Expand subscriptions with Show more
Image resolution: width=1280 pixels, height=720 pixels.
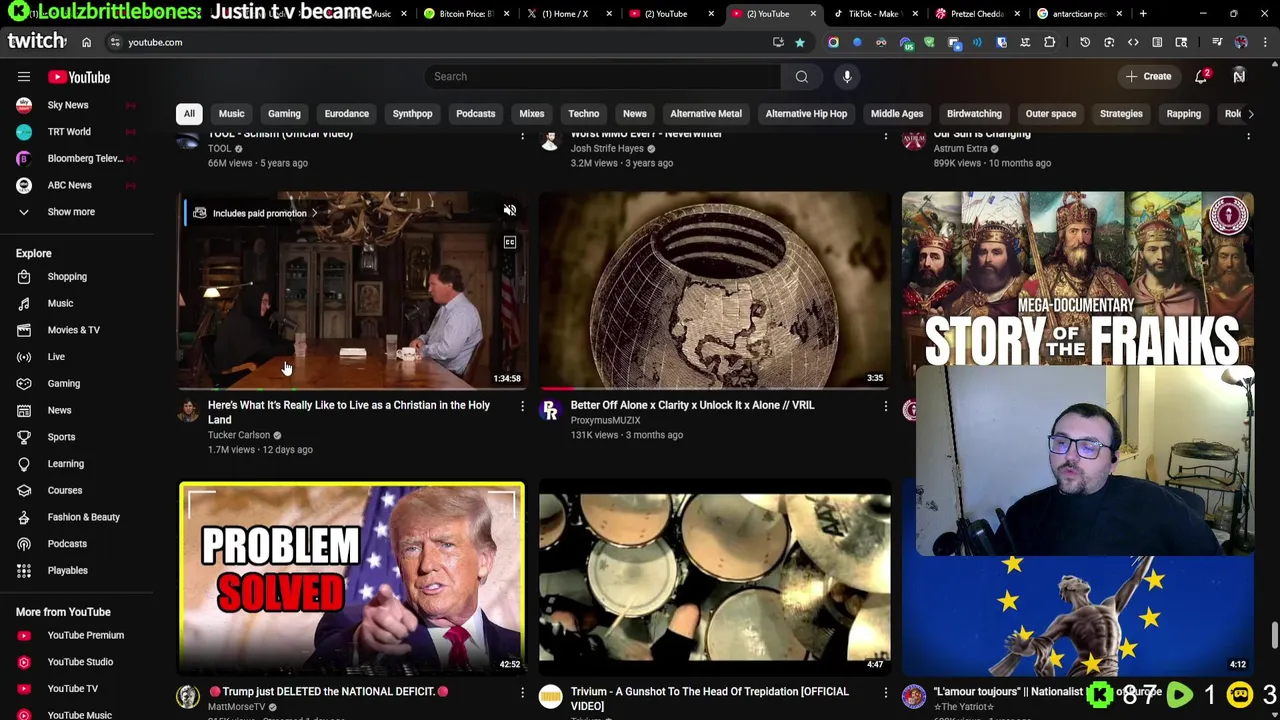(71, 212)
